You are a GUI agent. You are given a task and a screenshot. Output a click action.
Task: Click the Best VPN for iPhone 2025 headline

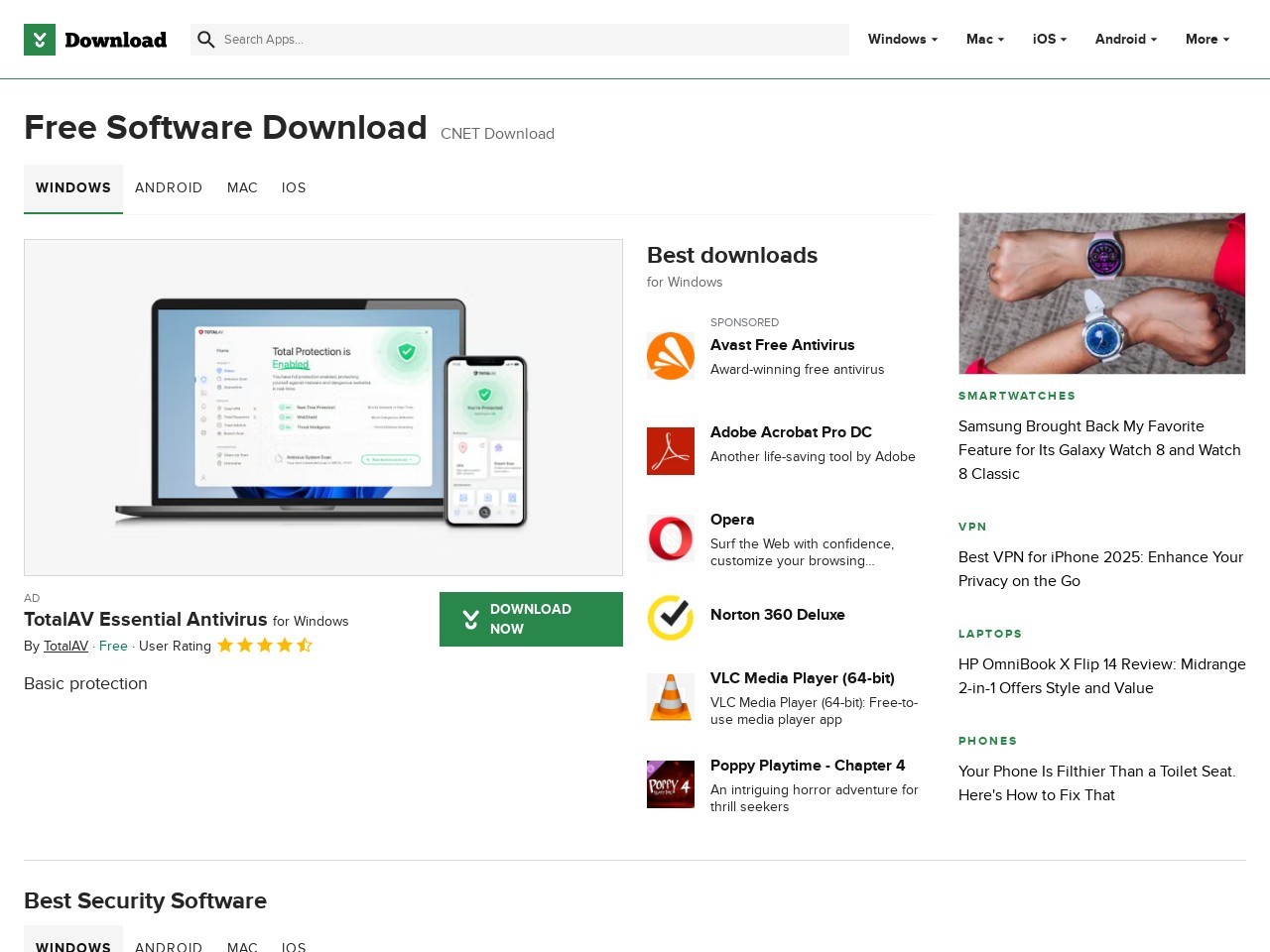coord(1099,569)
